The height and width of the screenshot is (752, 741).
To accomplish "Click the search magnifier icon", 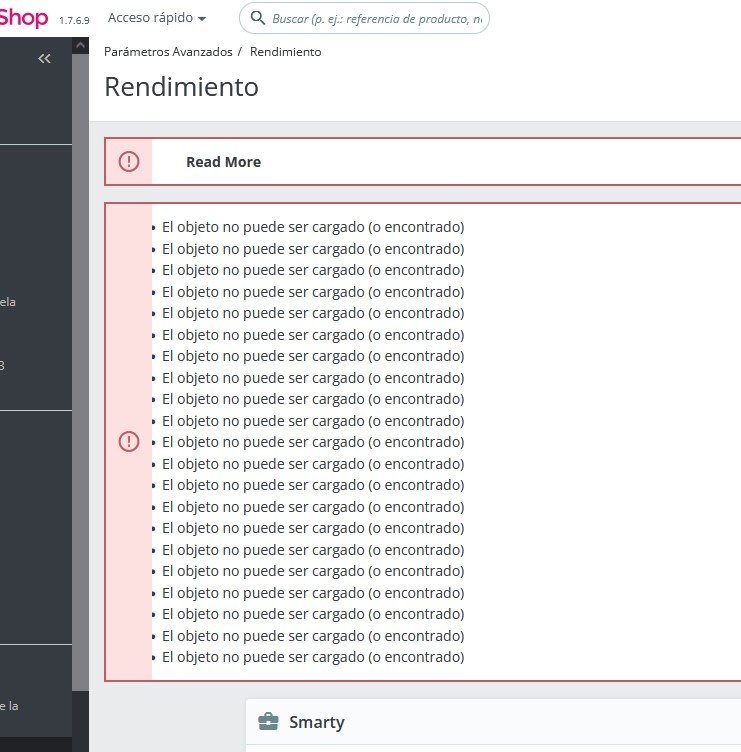I will pyautogui.click(x=258, y=18).
